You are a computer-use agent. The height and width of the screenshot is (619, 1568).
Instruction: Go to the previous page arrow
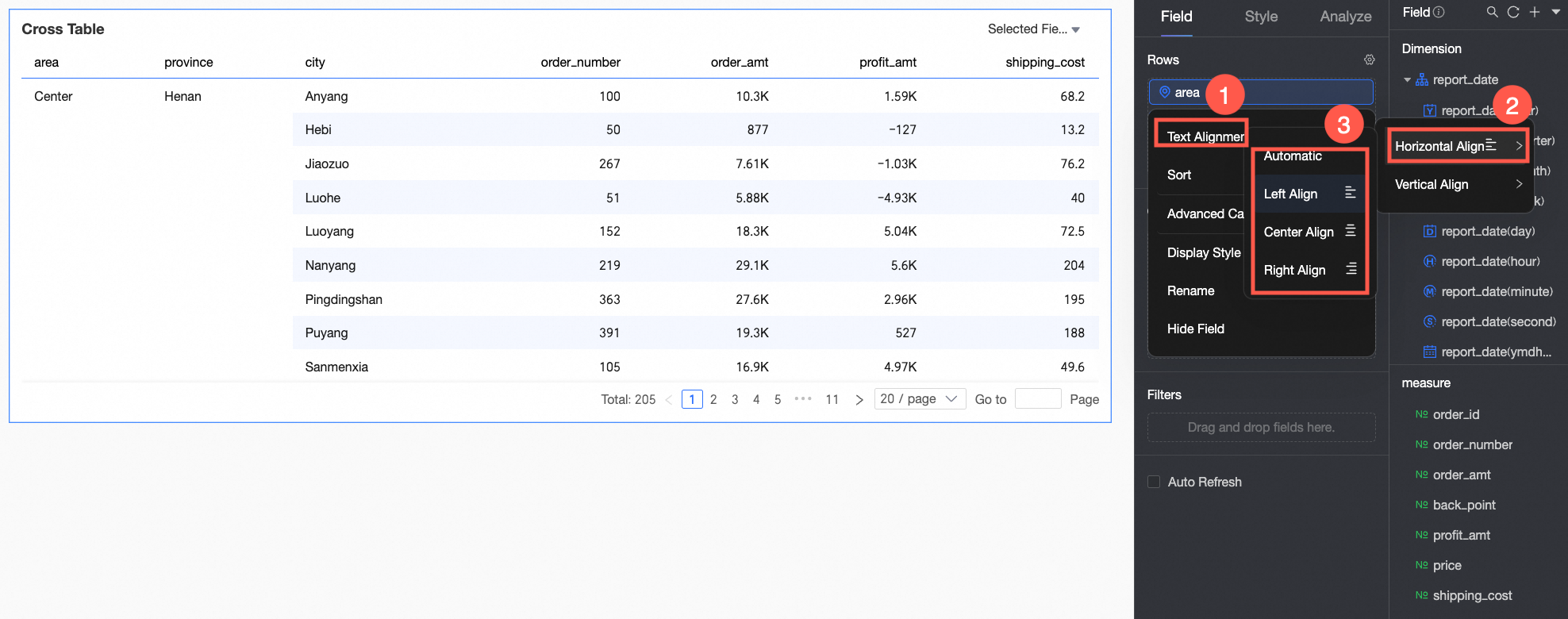669,400
